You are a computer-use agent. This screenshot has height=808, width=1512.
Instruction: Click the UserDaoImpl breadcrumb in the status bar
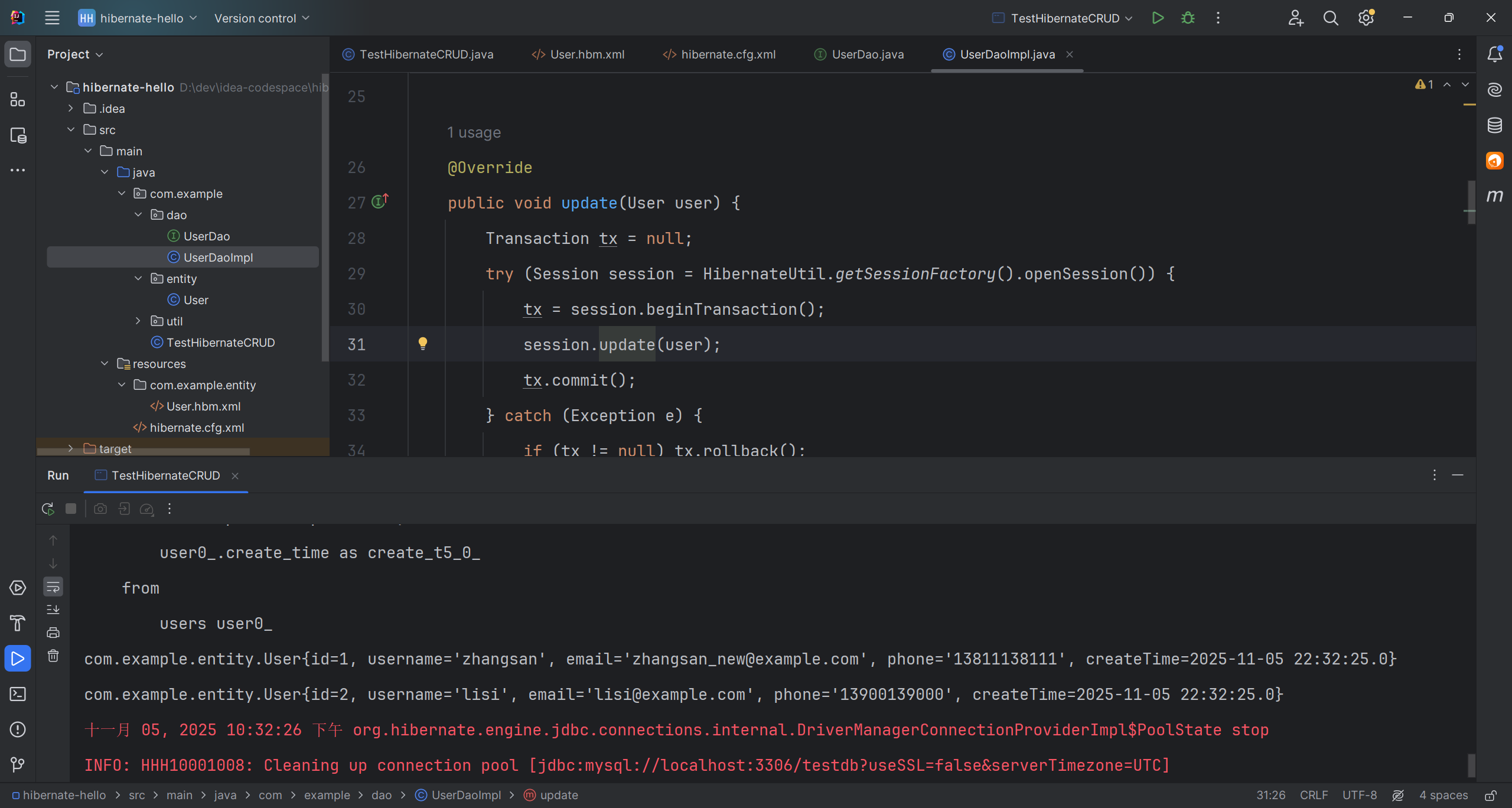tap(465, 795)
